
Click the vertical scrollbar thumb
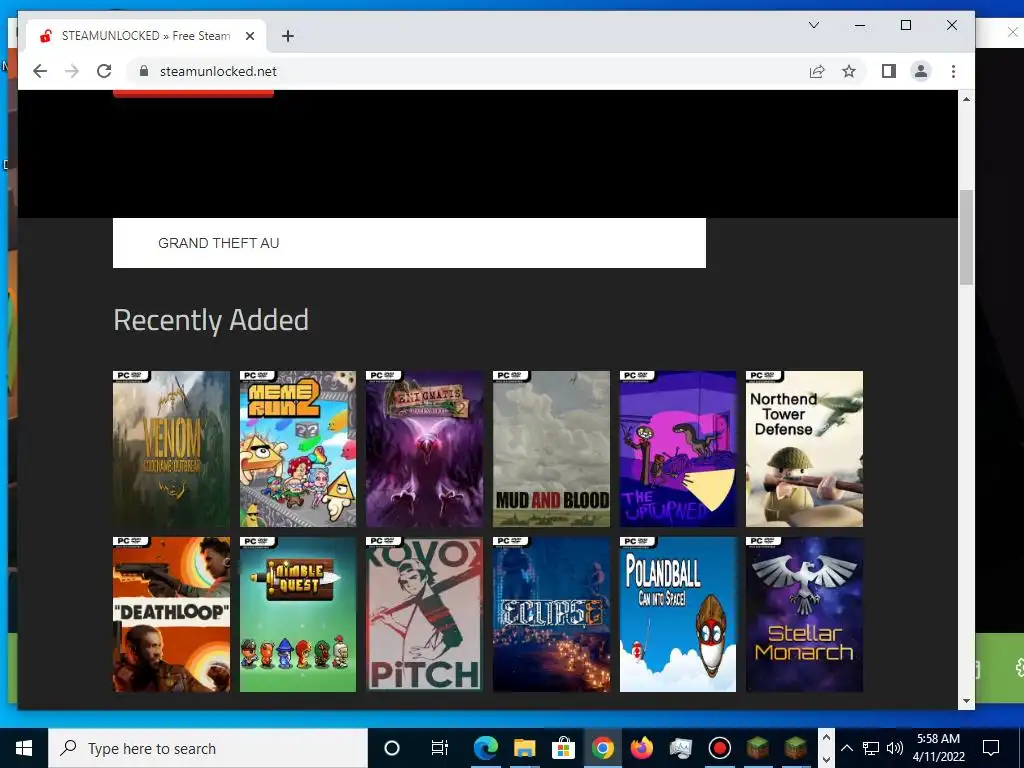pos(966,237)
